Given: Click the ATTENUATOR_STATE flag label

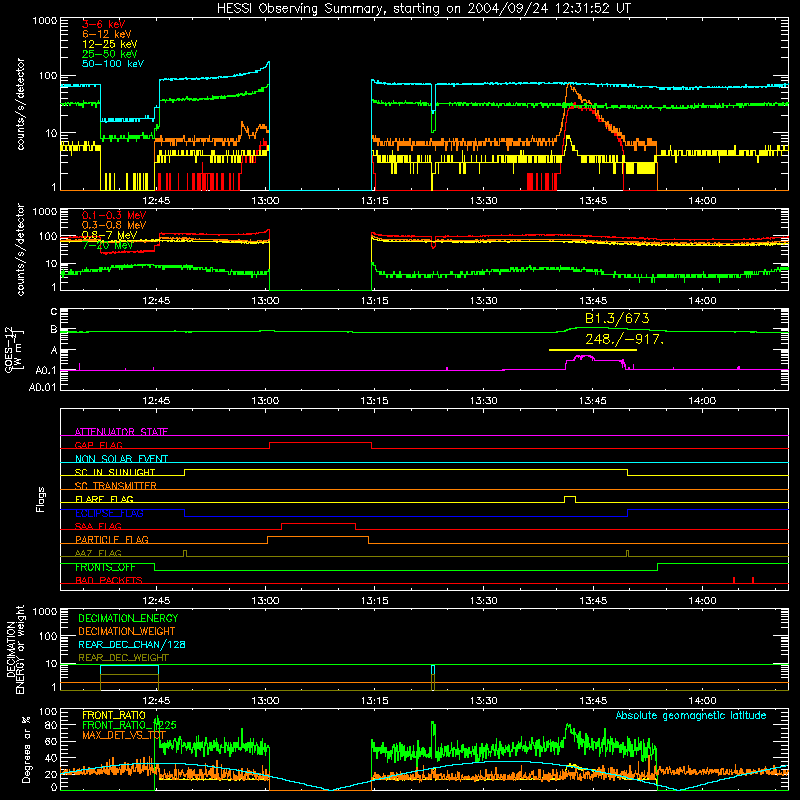Looking at the screenshot, I should tap(121, 432).
